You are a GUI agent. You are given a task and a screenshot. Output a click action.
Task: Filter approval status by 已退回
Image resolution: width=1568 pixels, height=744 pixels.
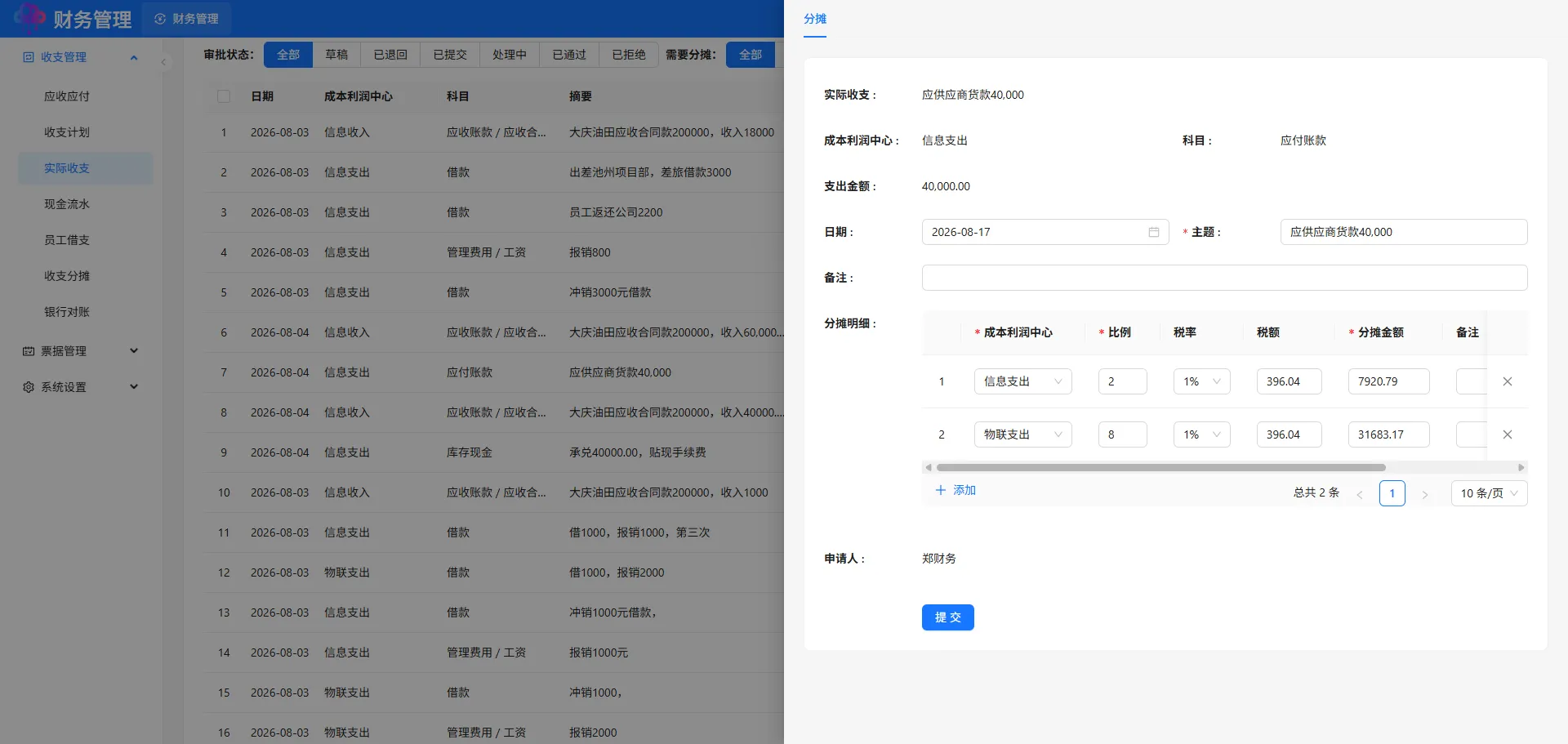click(390, 55)
